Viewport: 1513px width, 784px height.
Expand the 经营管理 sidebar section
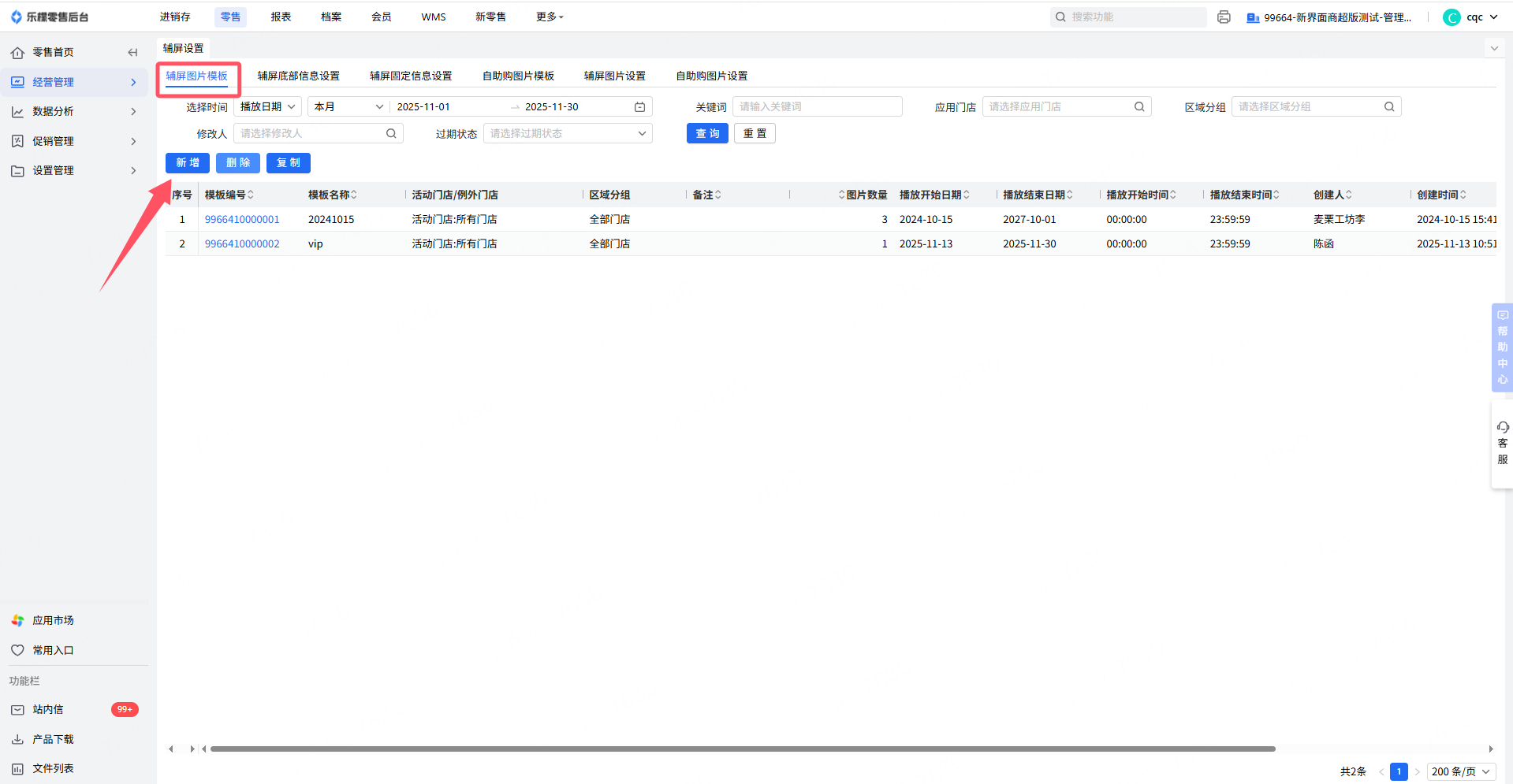tap(75, 82)
